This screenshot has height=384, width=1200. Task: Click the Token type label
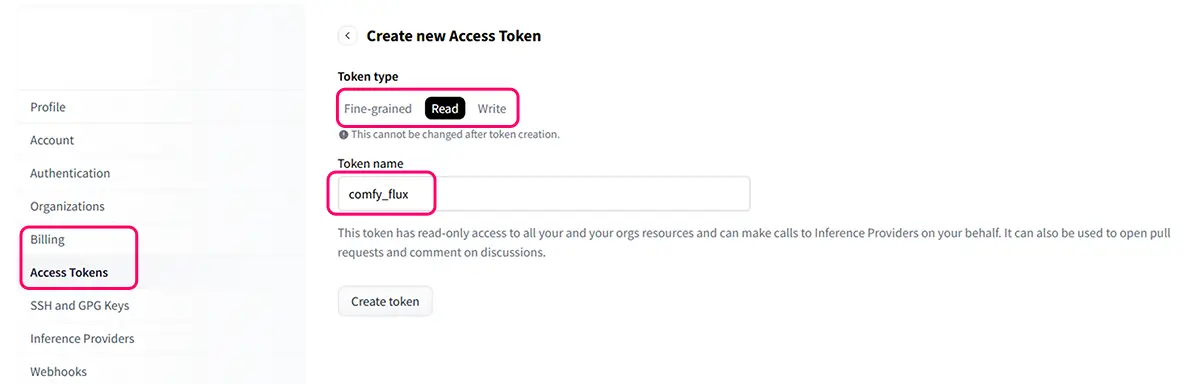[x=368, y=77]
